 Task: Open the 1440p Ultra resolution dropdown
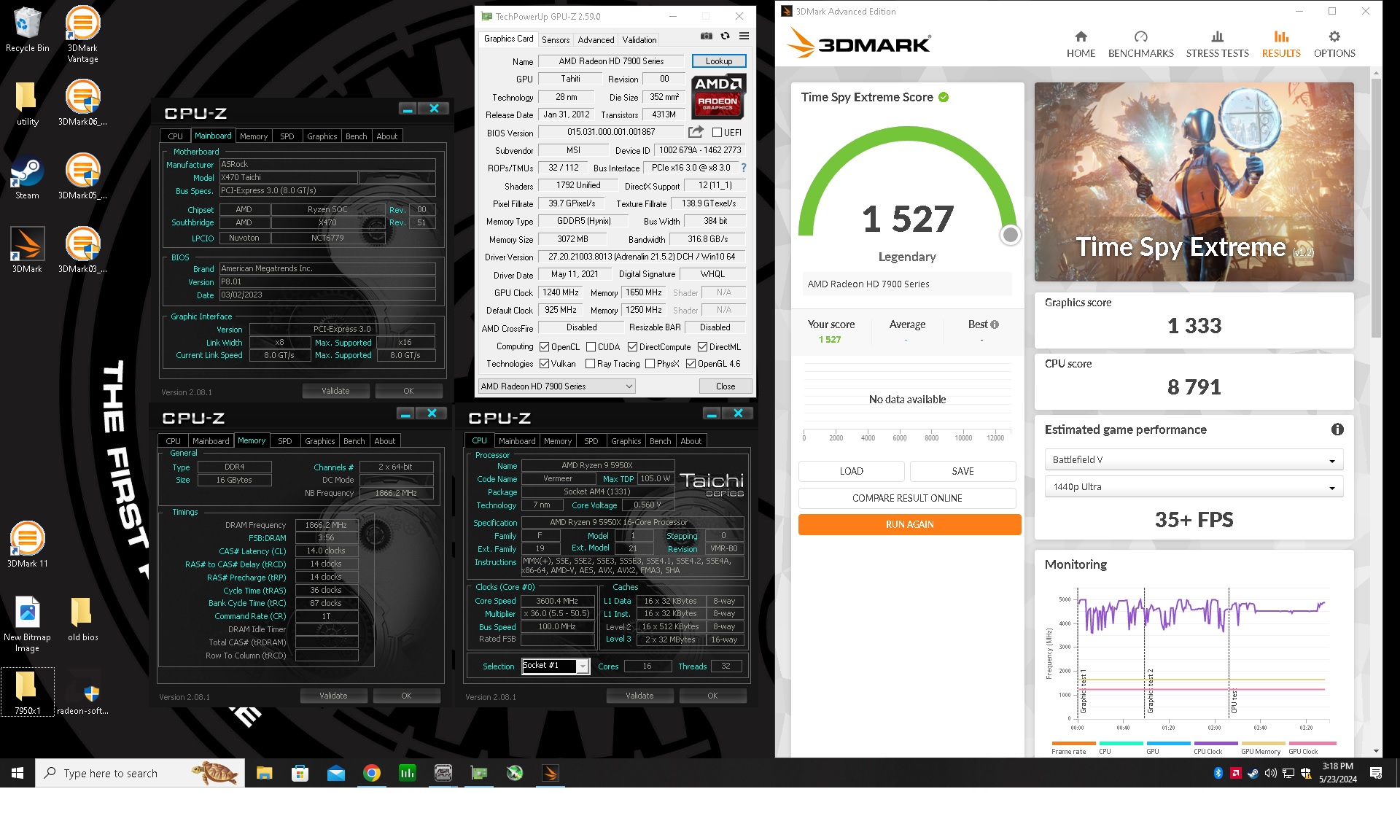(x=1193, y=487)
